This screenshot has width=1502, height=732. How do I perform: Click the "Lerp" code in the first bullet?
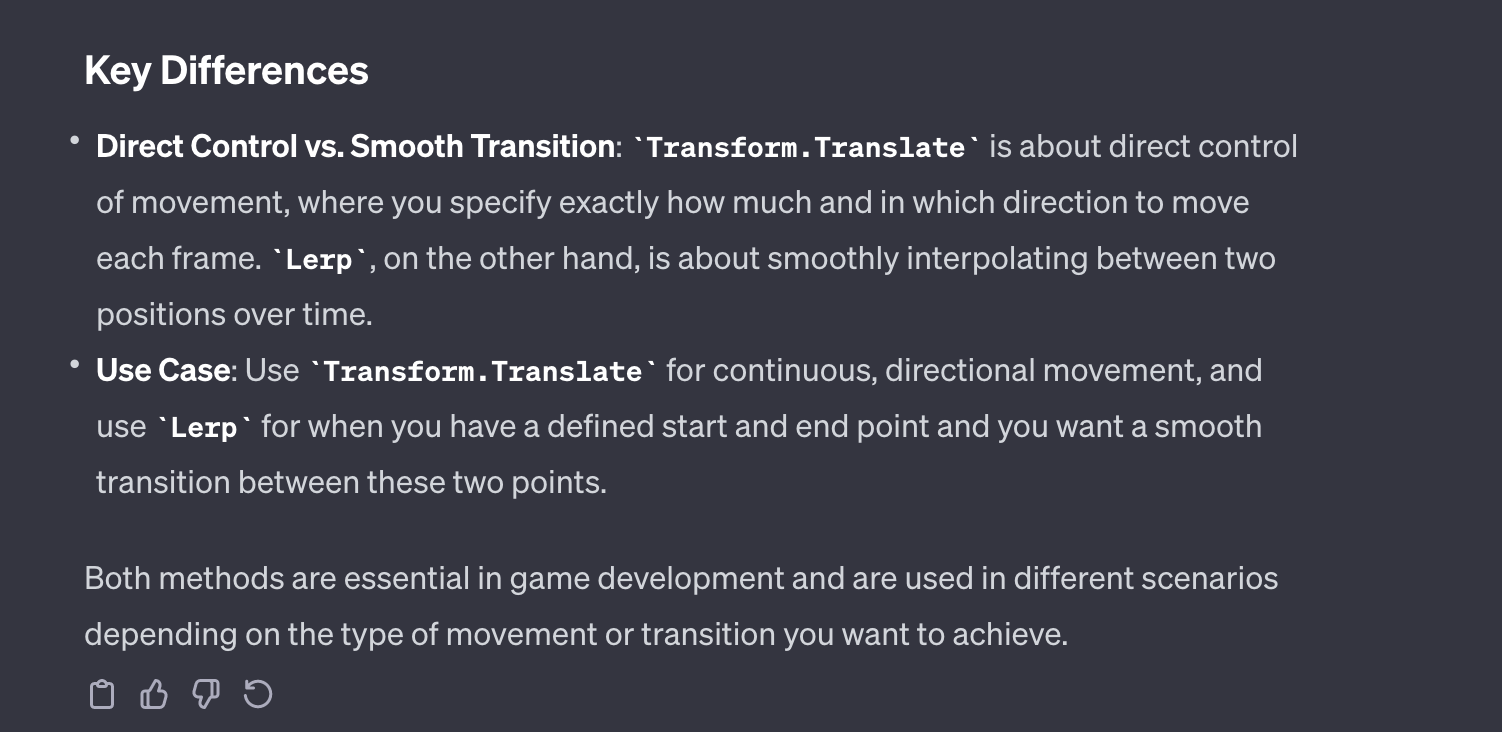[x=320, y=260]
